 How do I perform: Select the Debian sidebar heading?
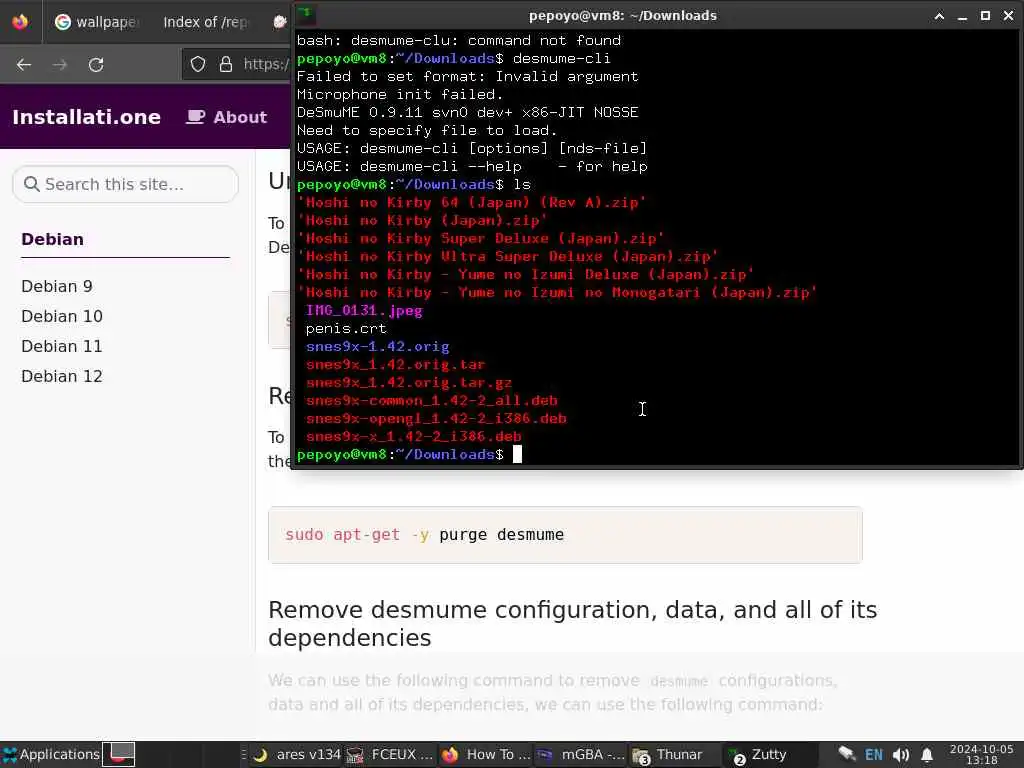point(52,239)
